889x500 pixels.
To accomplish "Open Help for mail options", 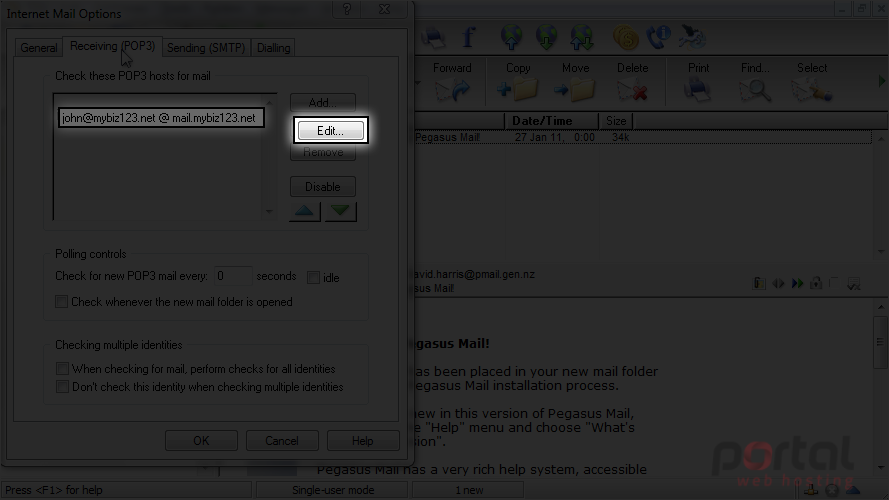I will 362,440.
